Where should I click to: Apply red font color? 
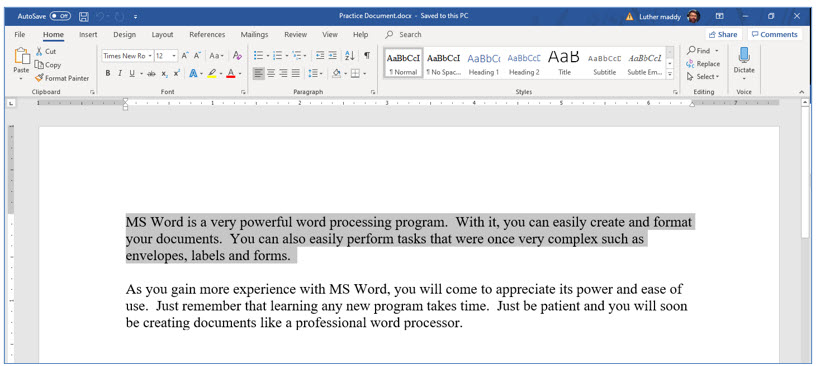231,74
